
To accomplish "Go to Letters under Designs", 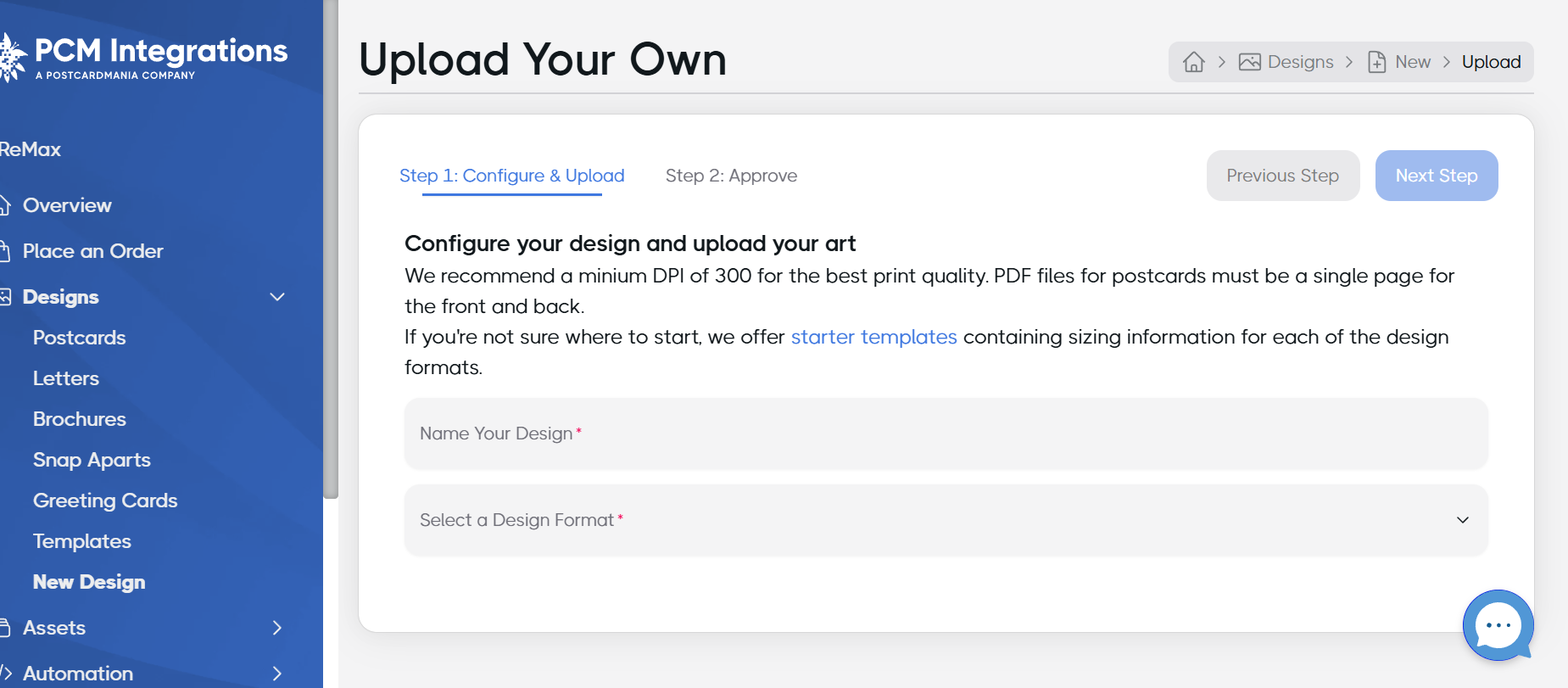I will [x=66, y=378].
